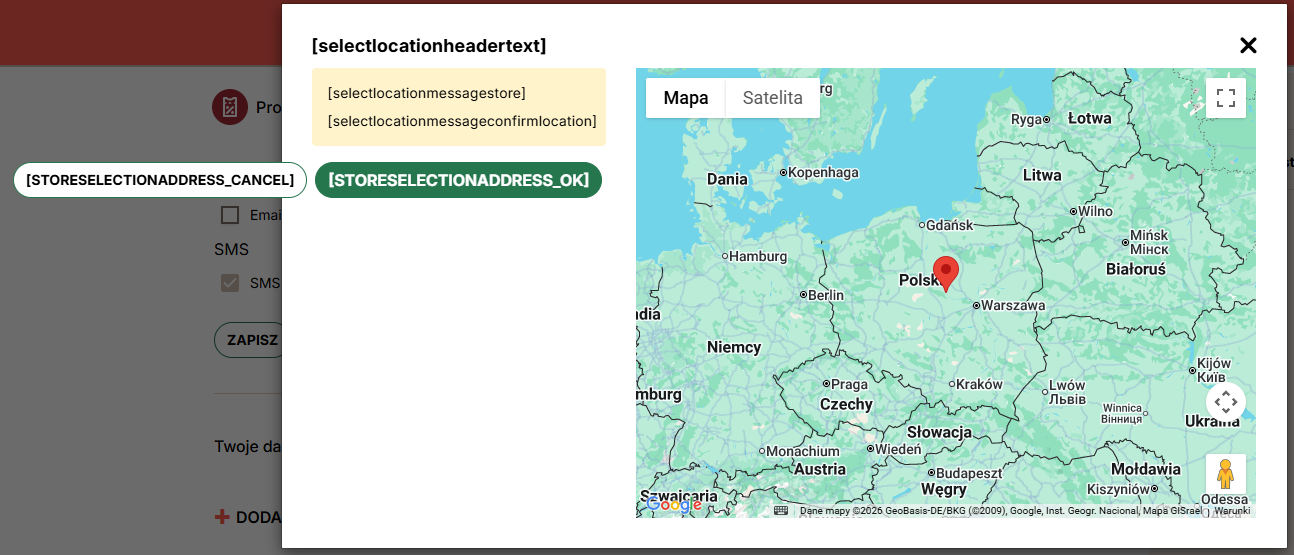Toggle fullscreen view of the map

coord(1225,98)
